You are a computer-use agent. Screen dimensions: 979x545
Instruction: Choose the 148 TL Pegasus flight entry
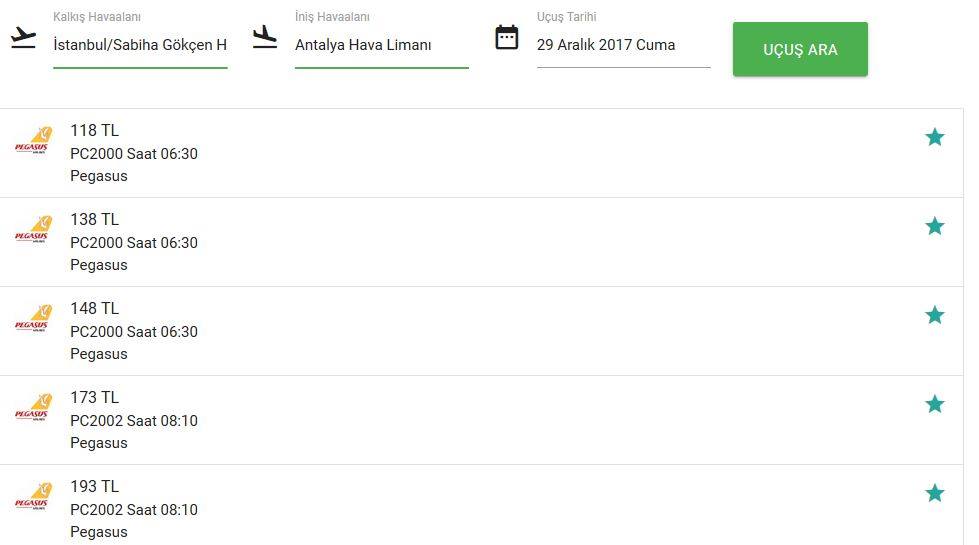click(x=481, y=331)
